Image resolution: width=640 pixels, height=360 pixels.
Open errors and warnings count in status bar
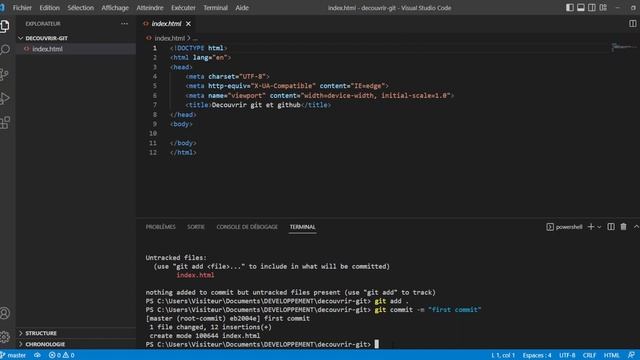click(x=62, y=355)
